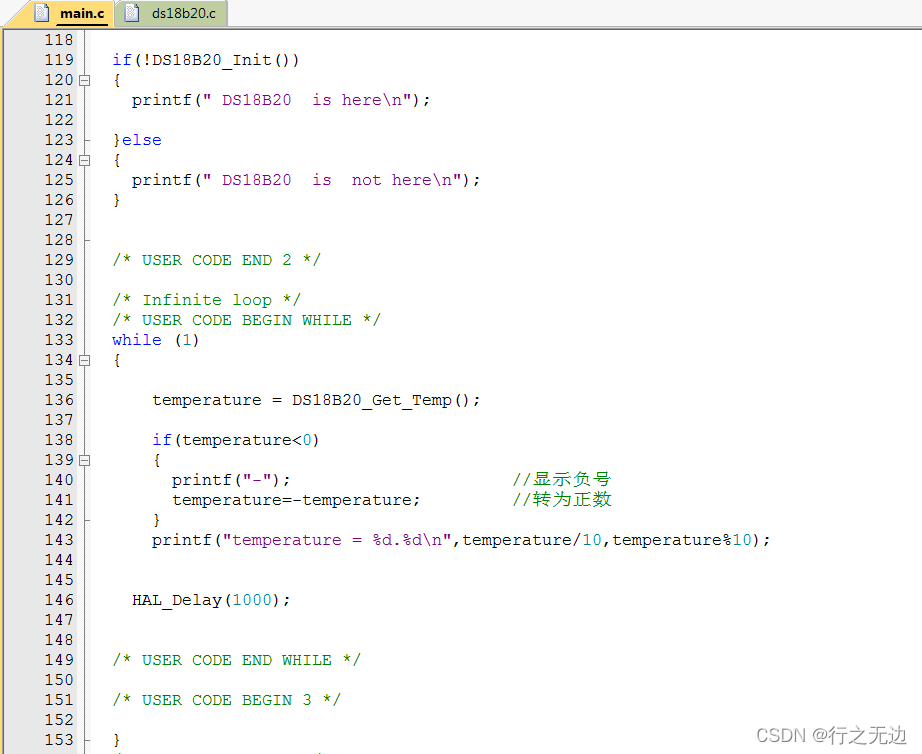The width and height of the screenshot is (922, 754).
Task: Collapse the code block at line 120
Action: click(x=85, y=80)
